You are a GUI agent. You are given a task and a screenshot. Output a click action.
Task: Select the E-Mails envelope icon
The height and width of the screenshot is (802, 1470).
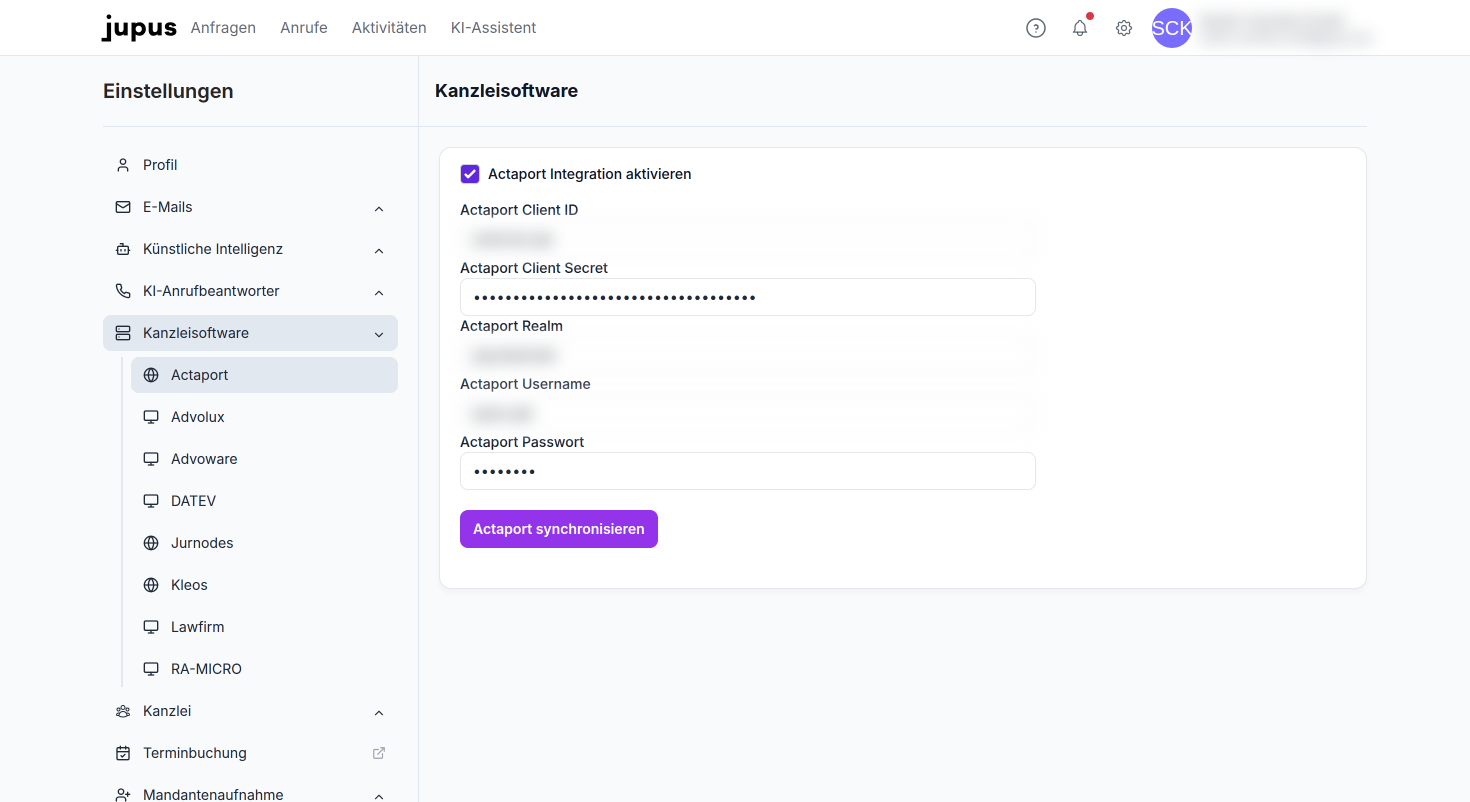123,207
